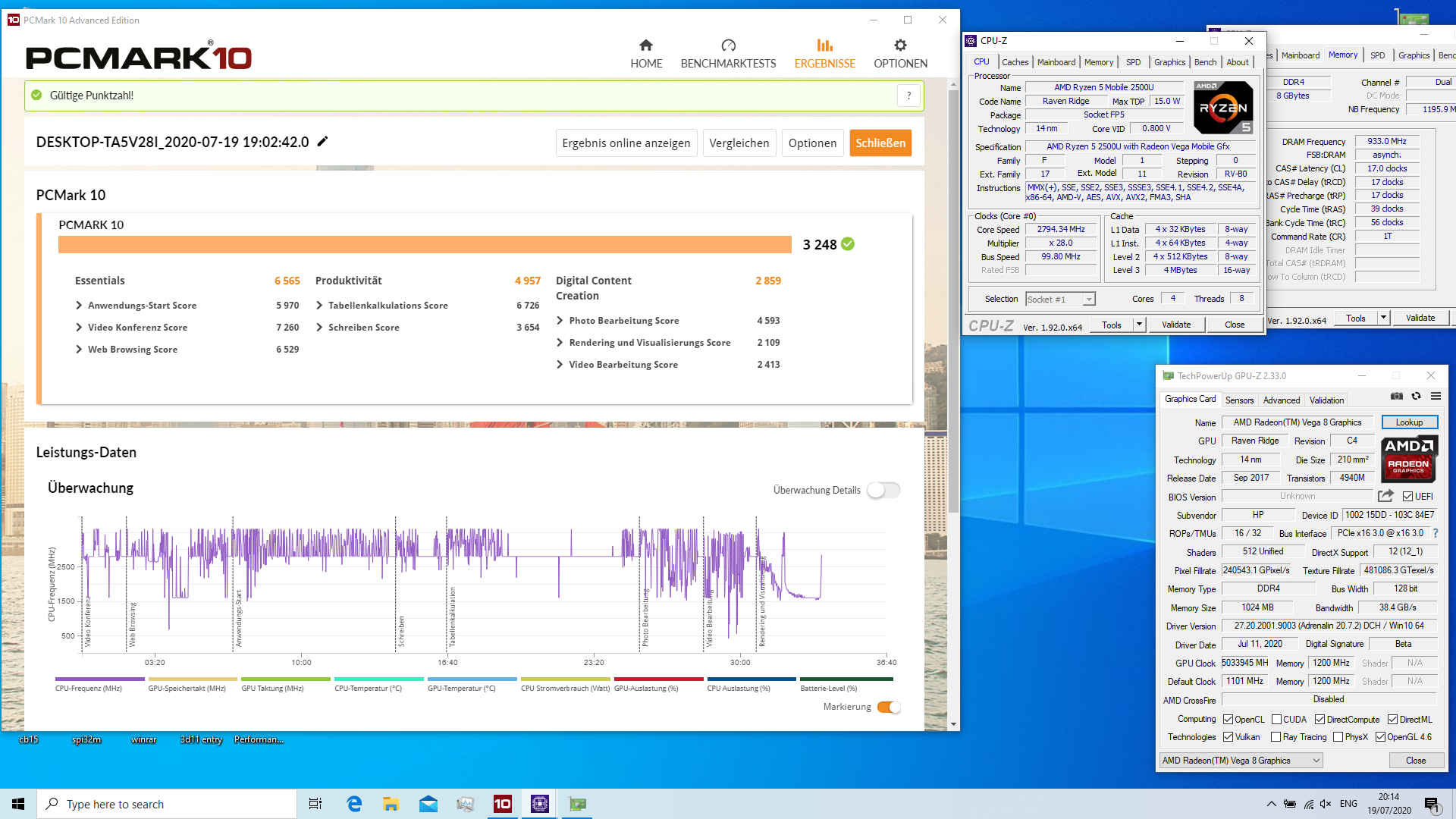The width and height of the screenshot is (1456, 819).
Task: Click Lookup button in GPU-Z
Action: 1409,422
